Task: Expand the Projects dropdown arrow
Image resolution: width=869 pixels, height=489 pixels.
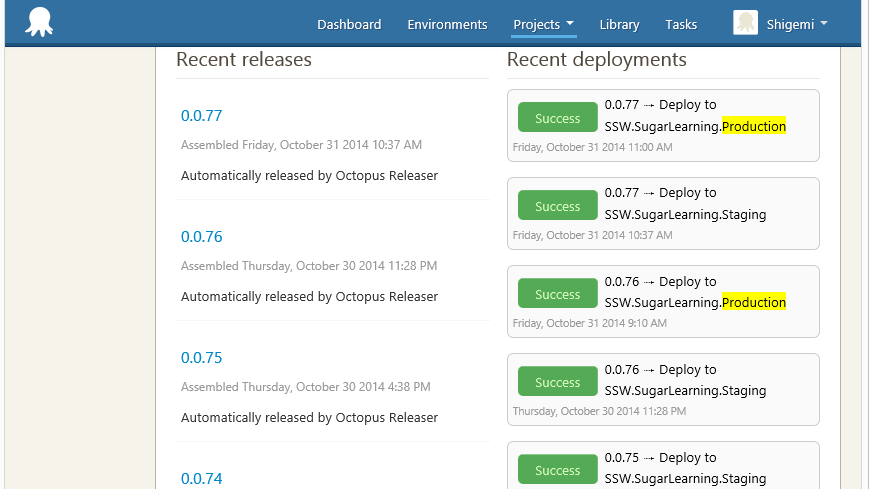Action: point(570,23)
